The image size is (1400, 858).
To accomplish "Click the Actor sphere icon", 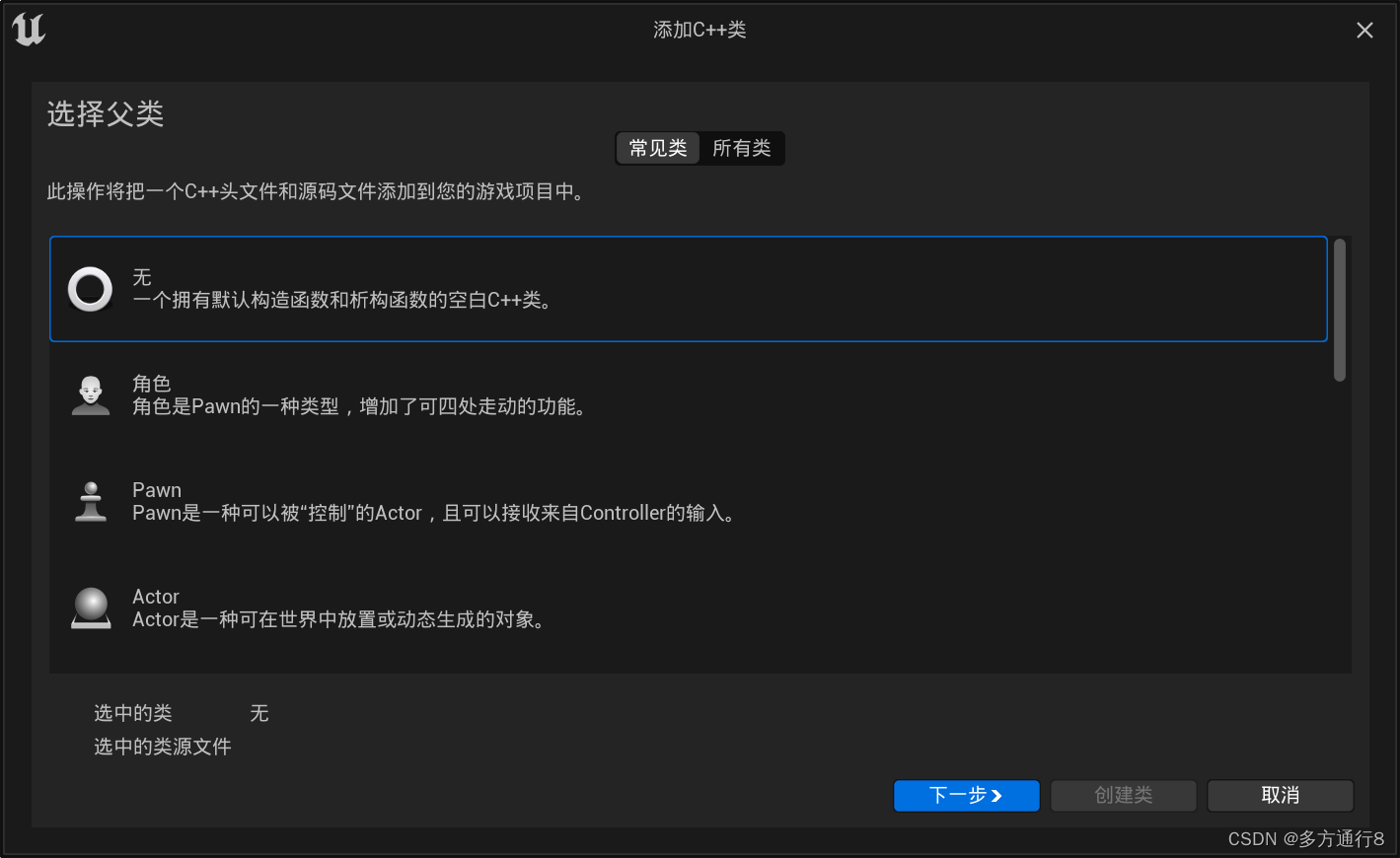I will 90,608.
